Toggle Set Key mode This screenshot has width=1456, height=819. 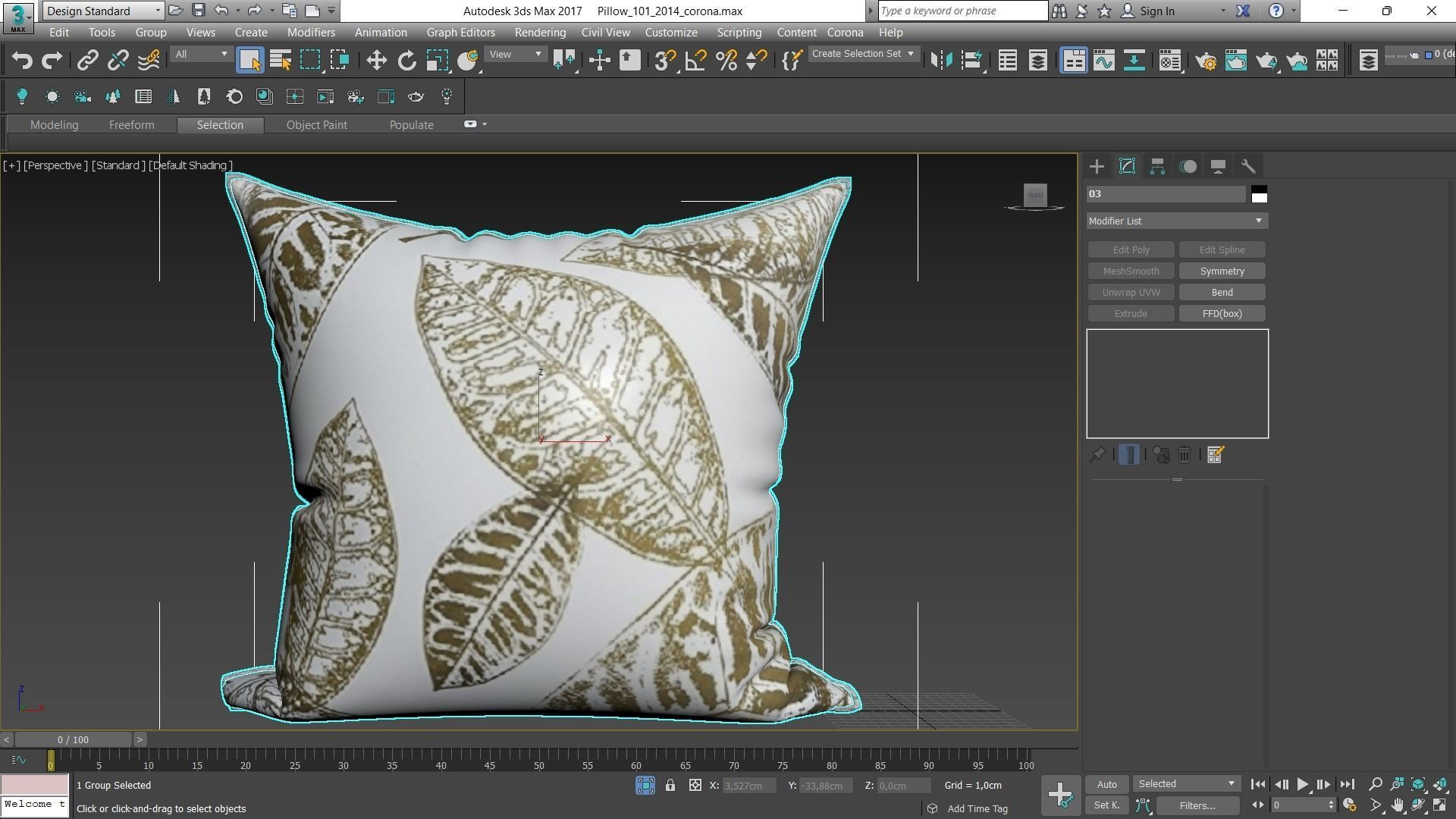coord(1106,805)
